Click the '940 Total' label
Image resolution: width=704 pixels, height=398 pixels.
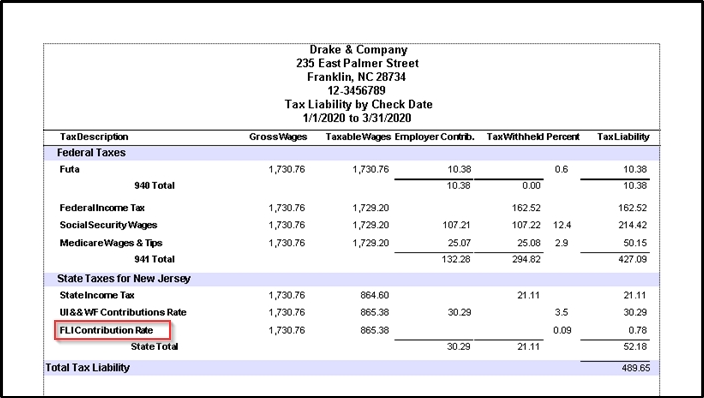click(154, 186)
